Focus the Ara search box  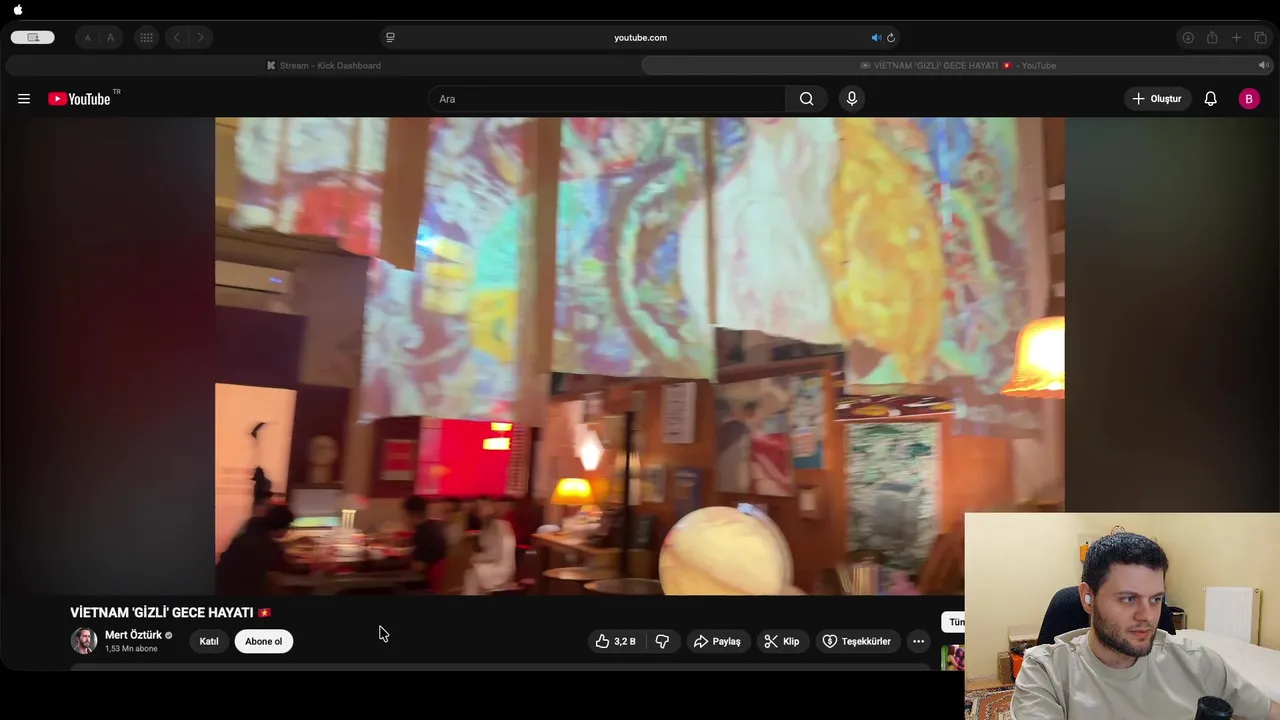pyautogui.click(x=607, y=99)
